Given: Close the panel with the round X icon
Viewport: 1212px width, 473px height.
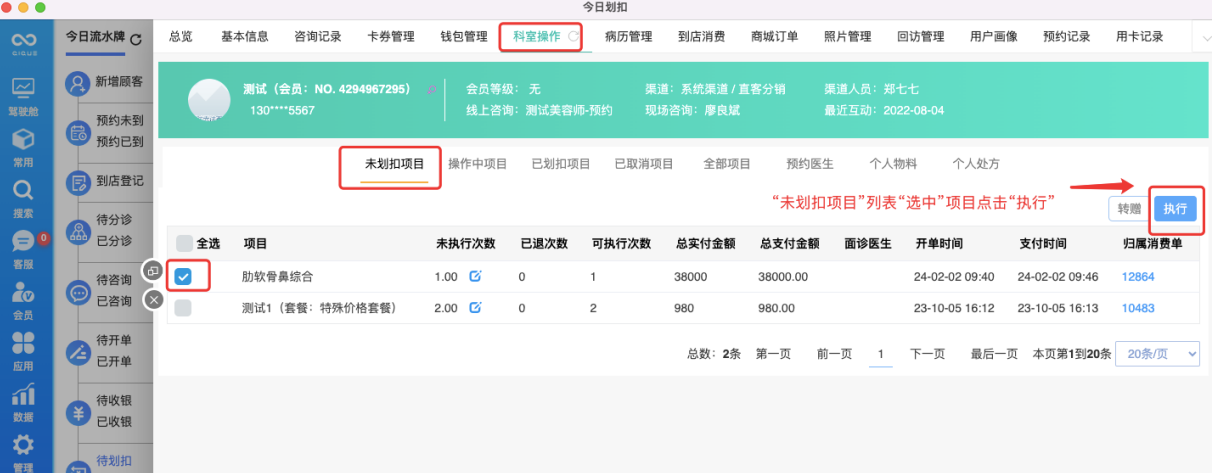Looking at the screenshot, I should point(154,299).
